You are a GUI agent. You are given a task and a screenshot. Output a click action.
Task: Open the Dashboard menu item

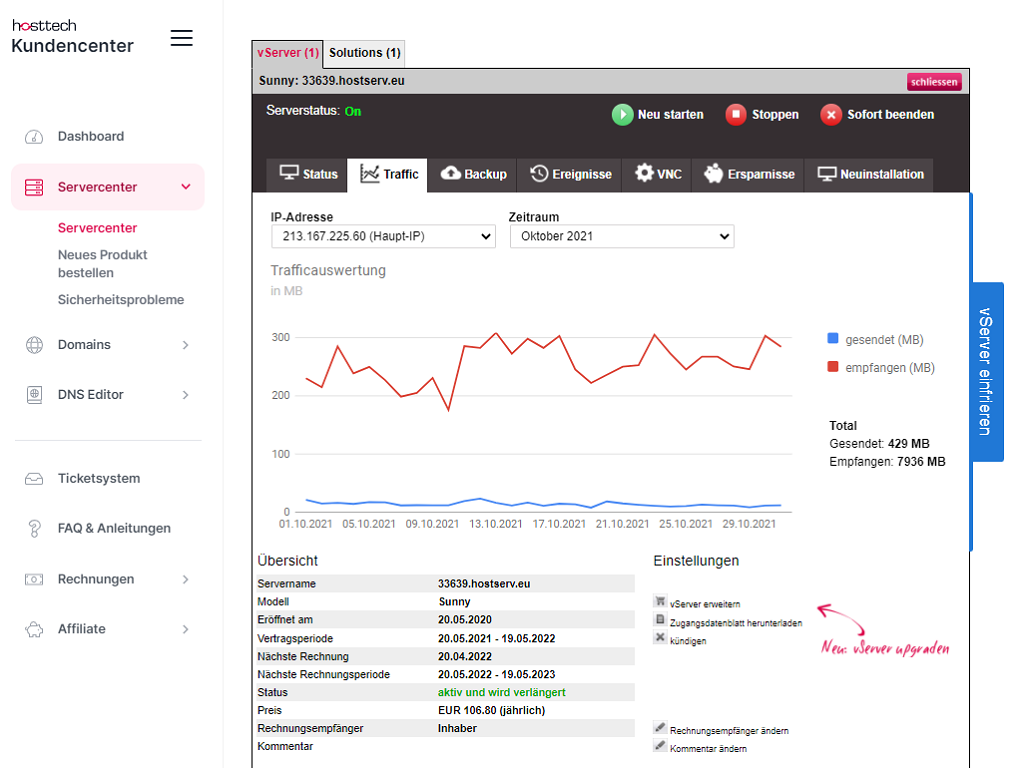tap(91, 136)
